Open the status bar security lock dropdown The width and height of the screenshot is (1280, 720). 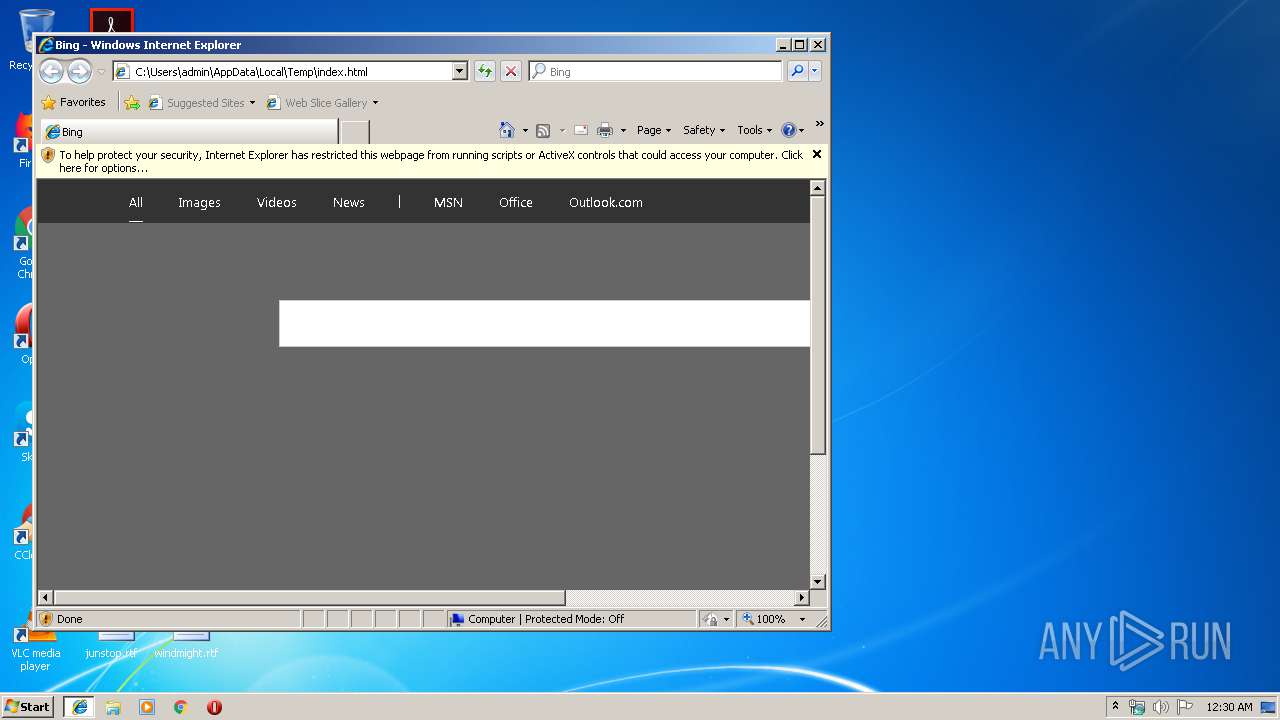716,619
